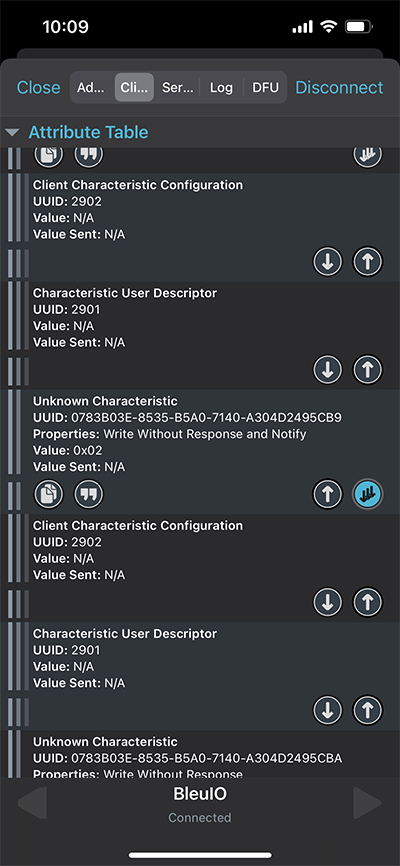
Task: Disconnect from the BleuIO device
Action: [339, 87]
